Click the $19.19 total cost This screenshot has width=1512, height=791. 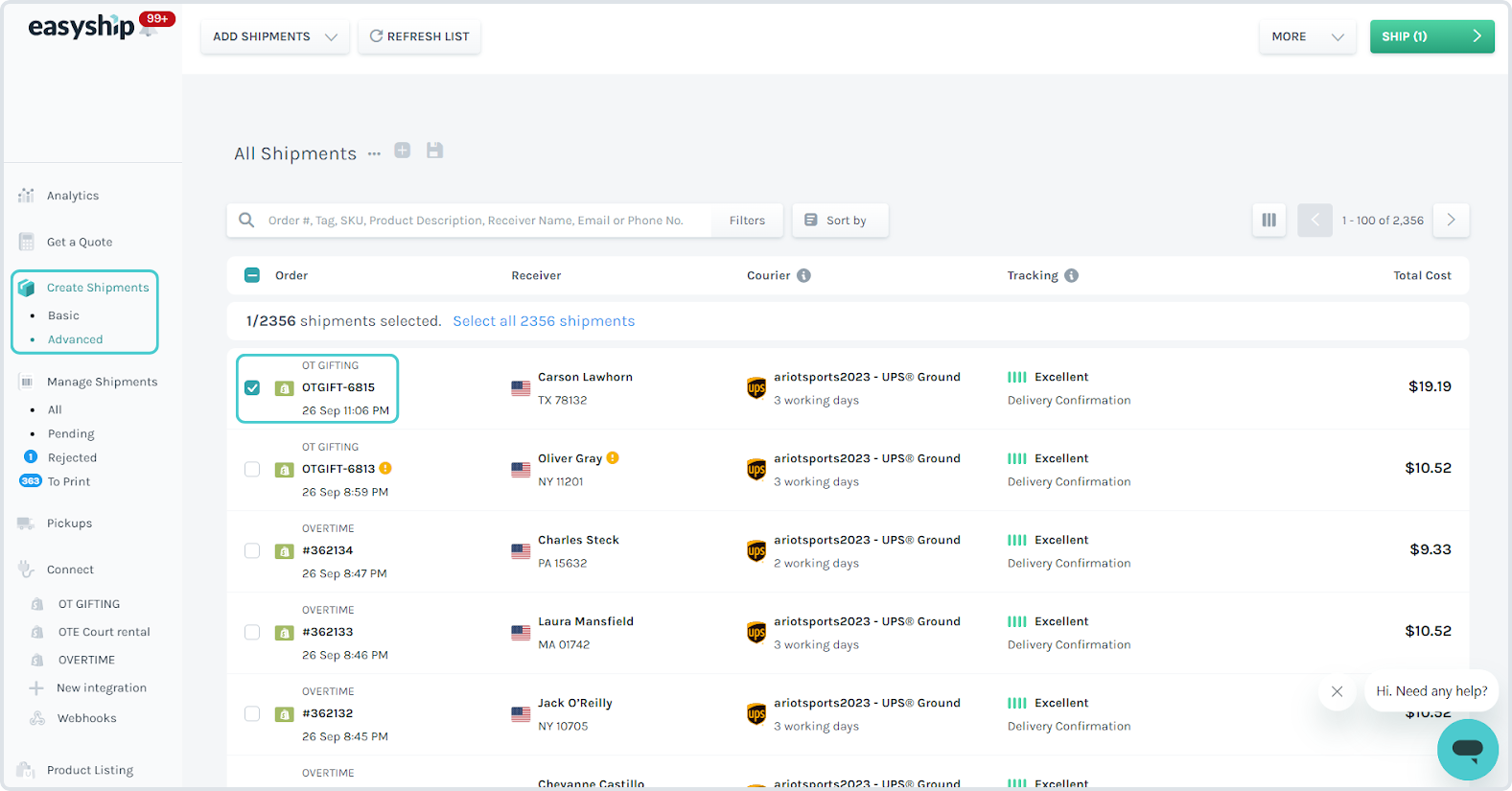[x=1430, y=386]
